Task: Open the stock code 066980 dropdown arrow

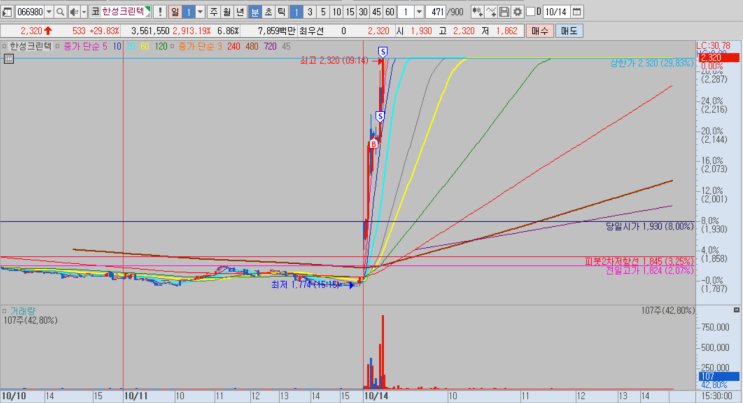Action: click(49, 11)
